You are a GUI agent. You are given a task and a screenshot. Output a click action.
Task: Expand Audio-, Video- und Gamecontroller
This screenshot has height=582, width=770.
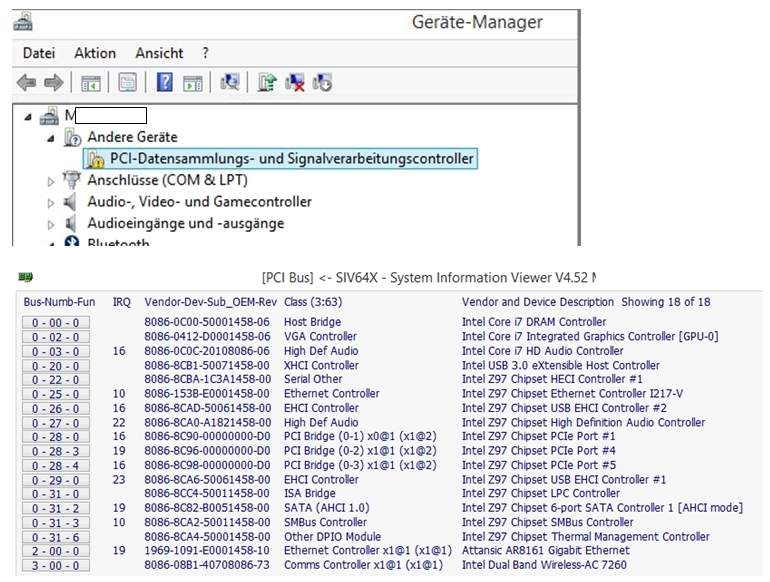pyautogui.click(x=51, y=203)
